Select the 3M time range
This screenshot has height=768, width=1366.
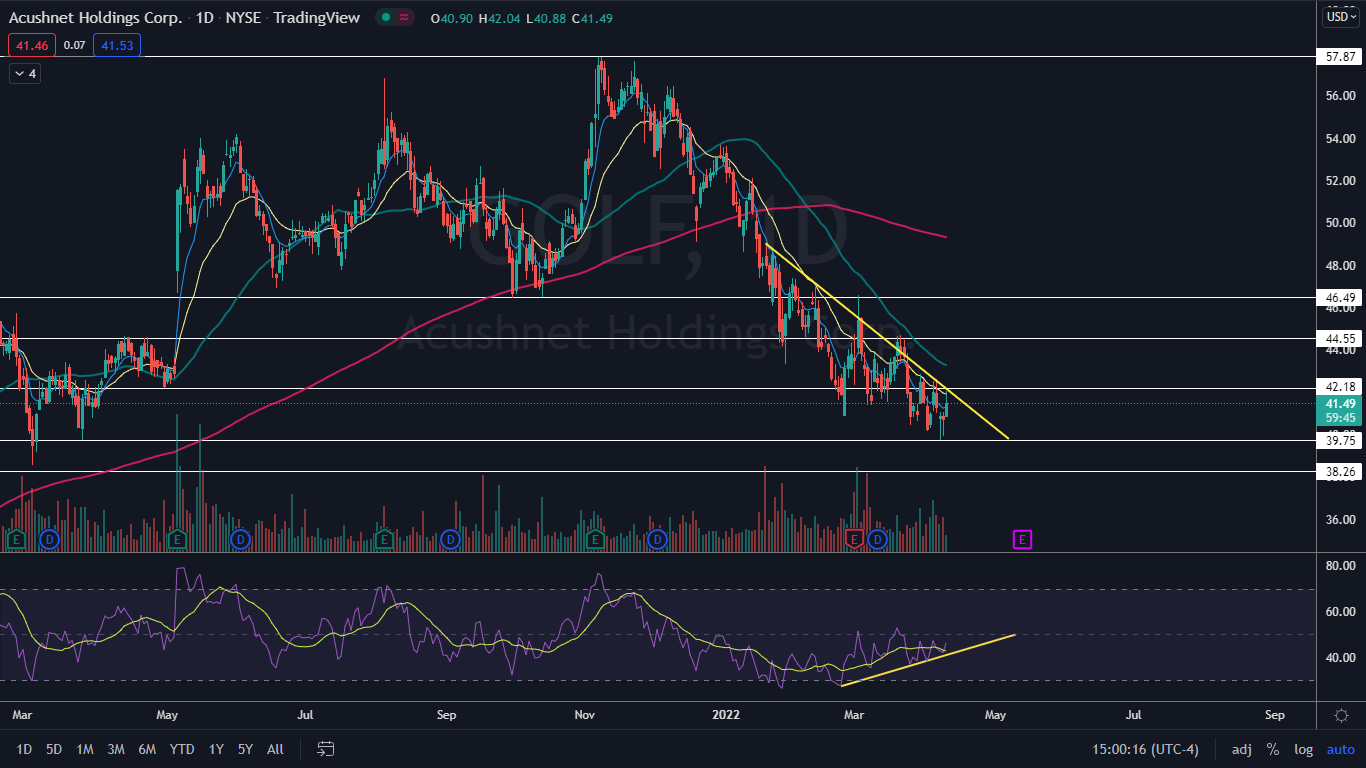tap(116, 749)
